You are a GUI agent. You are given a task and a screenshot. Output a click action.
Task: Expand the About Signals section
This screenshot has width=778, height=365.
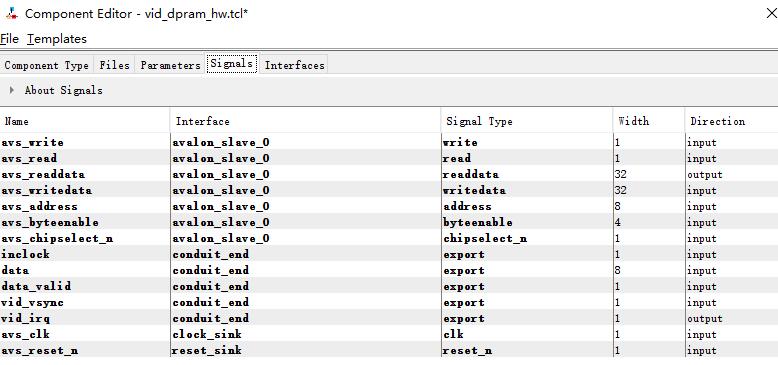point(12,90)
